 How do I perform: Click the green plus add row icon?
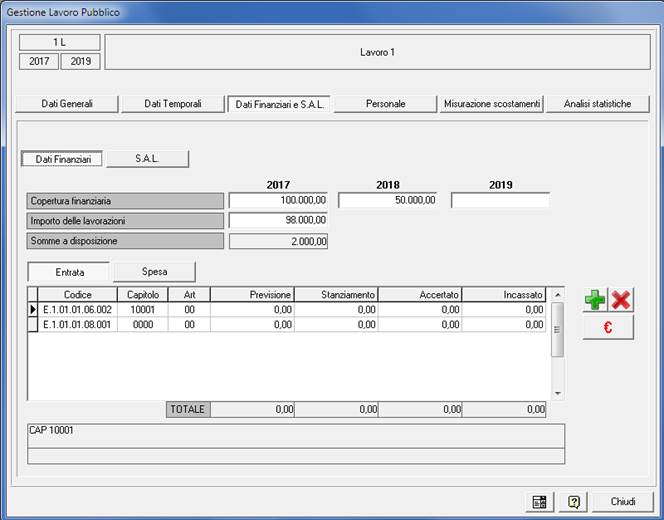click(596, 300)
